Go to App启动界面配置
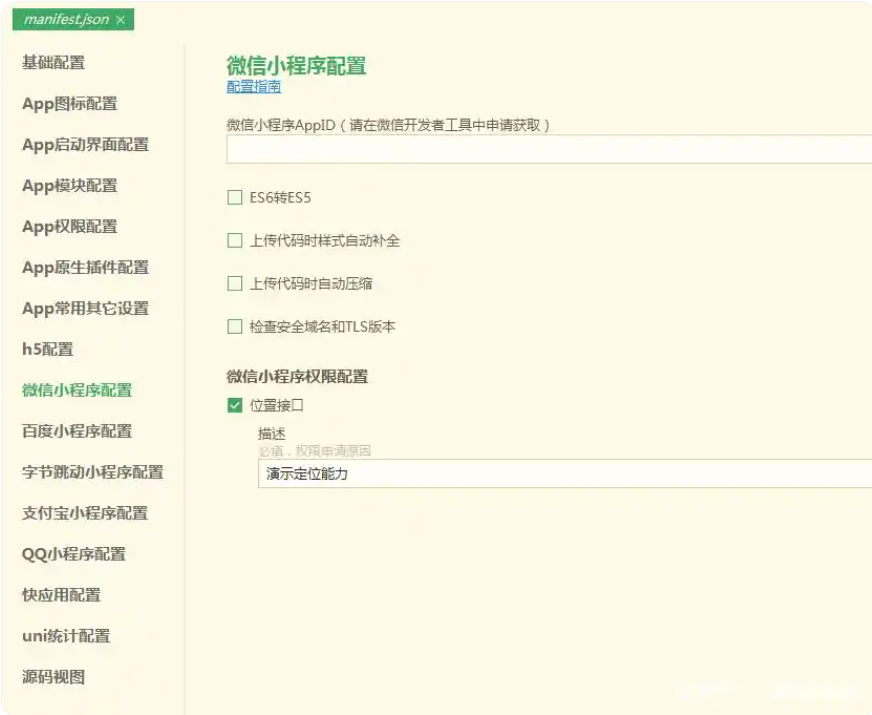Image resolution: width=872 pixels, height=715 pixels. (86, 145)
